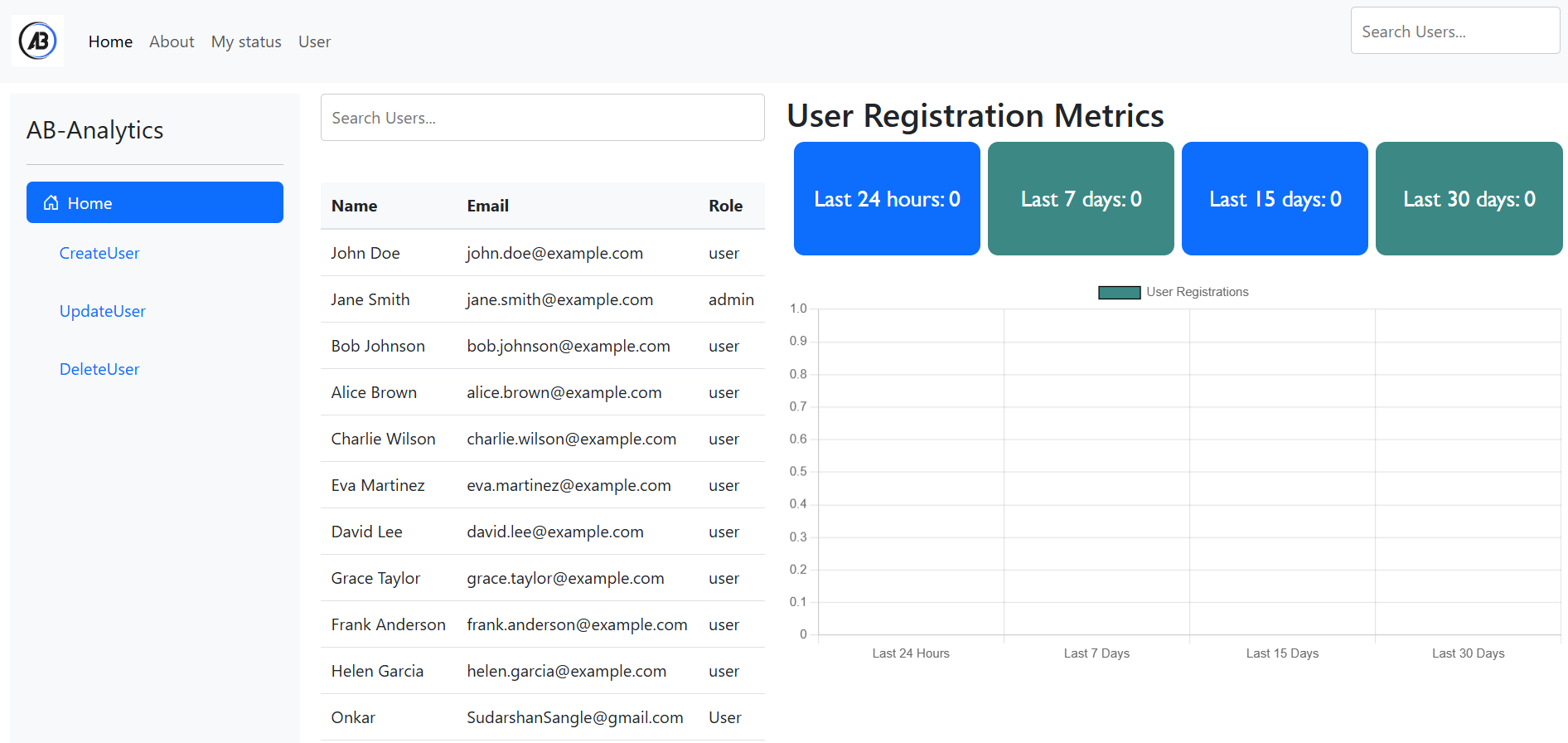Screen dimensions: 1568x743
Task: Click the Email column header
Action: [x=487, y=206]
